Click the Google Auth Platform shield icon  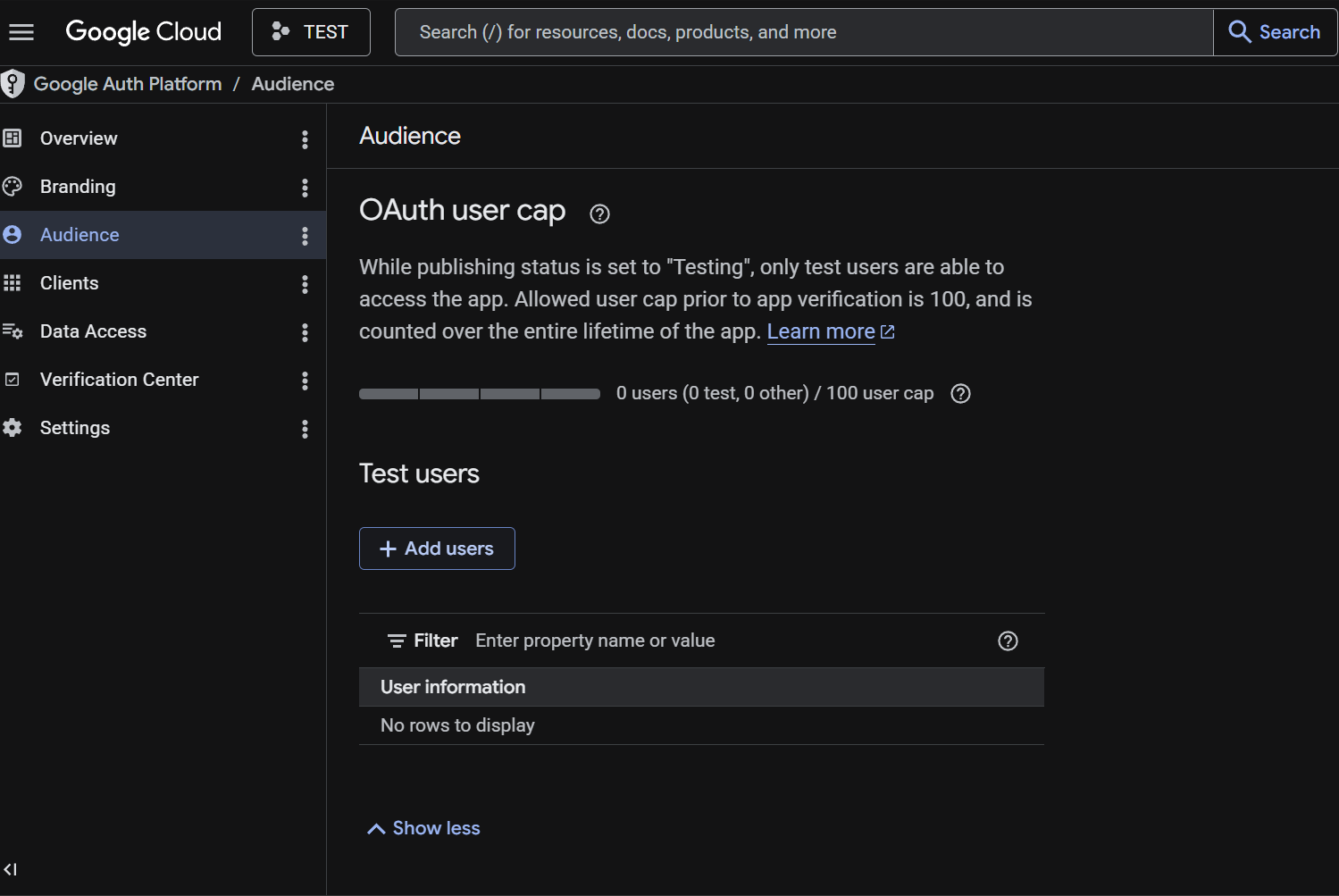13,84
